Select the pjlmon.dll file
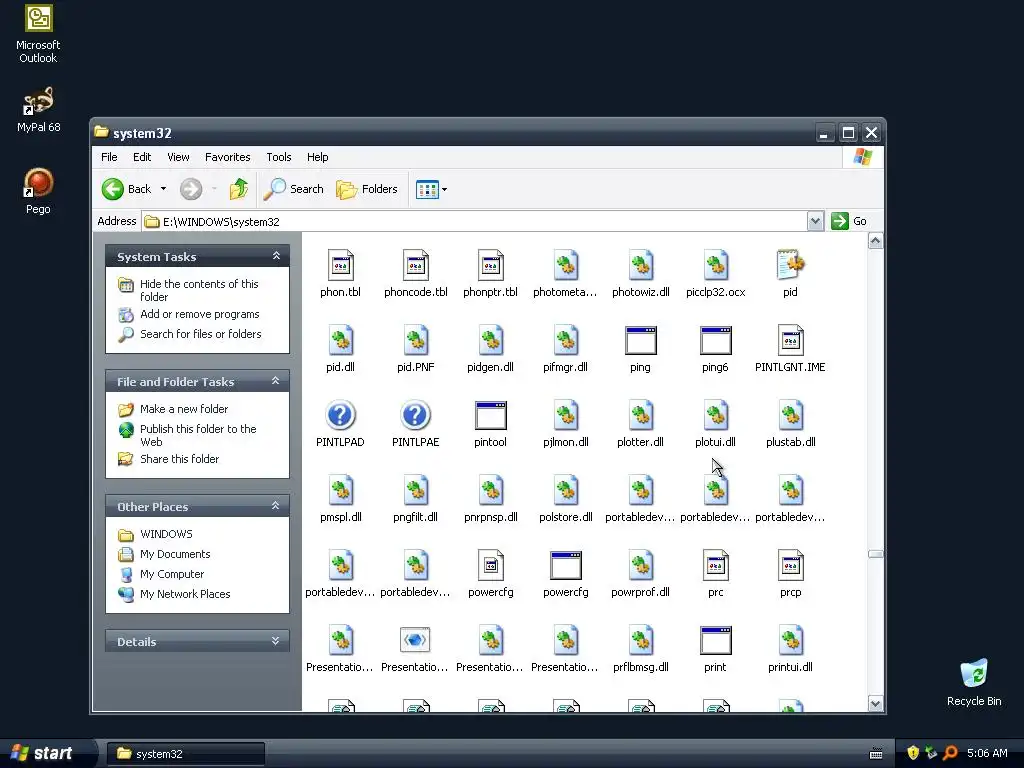Viewport: 1024px width, 768px height. pyautogui.click(x=566, y=423)
